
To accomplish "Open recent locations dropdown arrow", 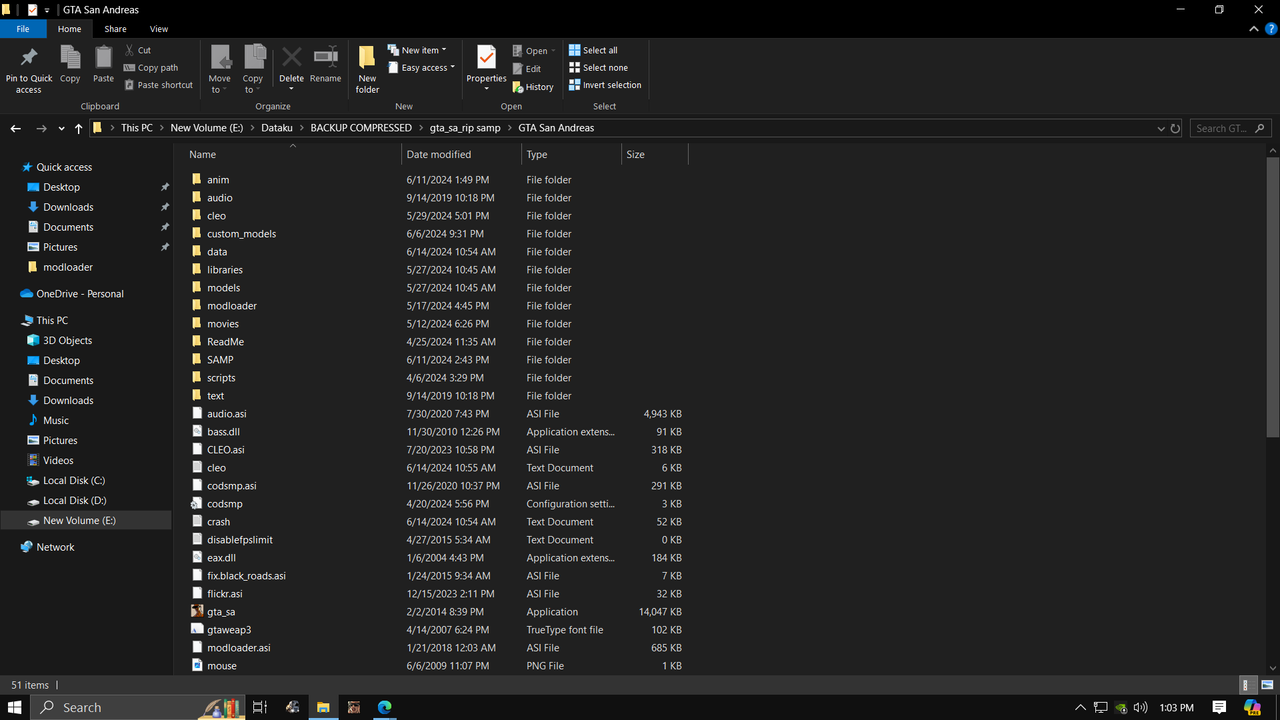I will click(61, 128).
